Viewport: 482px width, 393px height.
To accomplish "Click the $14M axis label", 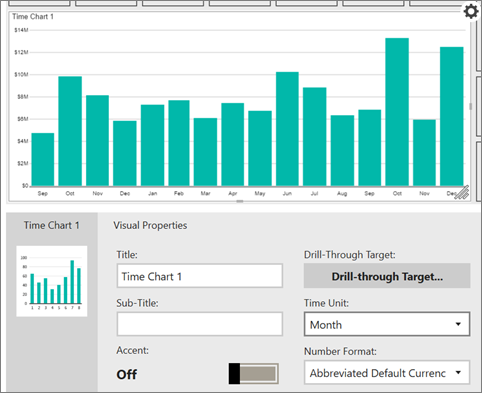I will click(21, 30).
